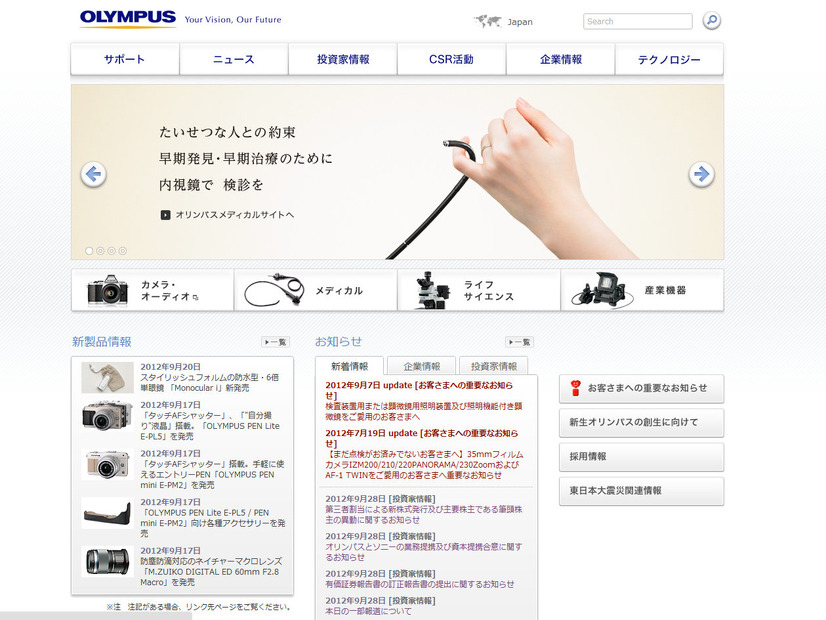Click the search magnifier icon

[x=711, y=20]
